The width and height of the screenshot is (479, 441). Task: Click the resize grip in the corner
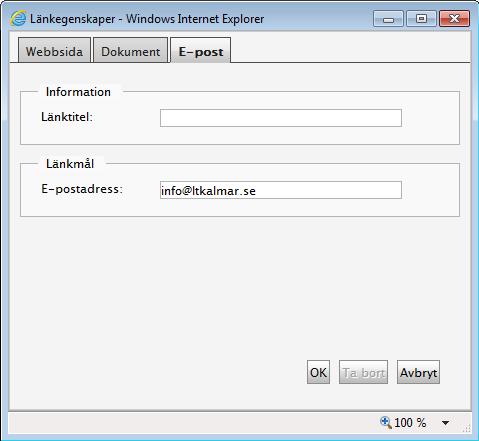click(x=467, y=428)
